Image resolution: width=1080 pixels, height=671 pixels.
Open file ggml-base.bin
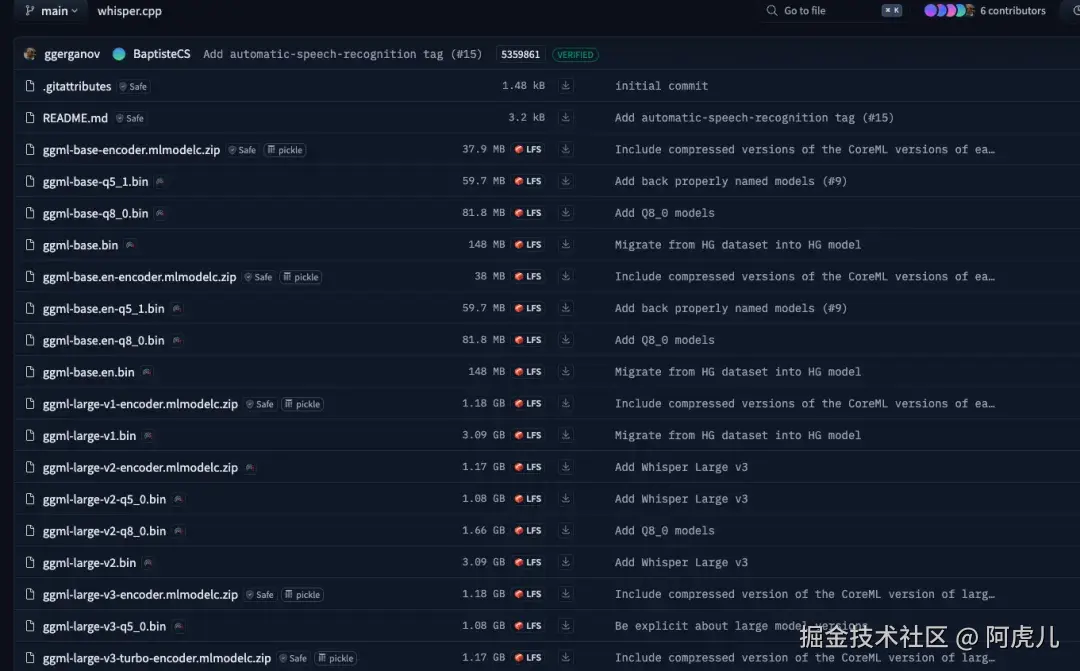click(80, 245)
